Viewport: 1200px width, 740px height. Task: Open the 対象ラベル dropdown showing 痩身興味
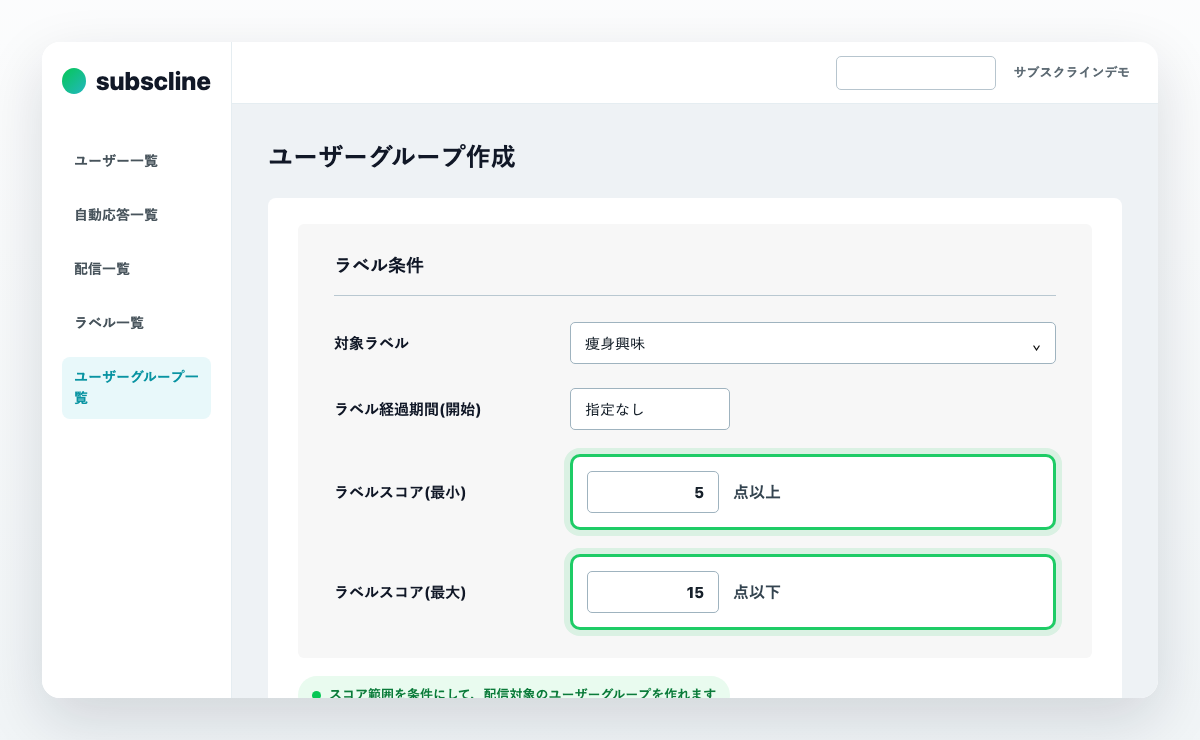(x=812, y=343)
